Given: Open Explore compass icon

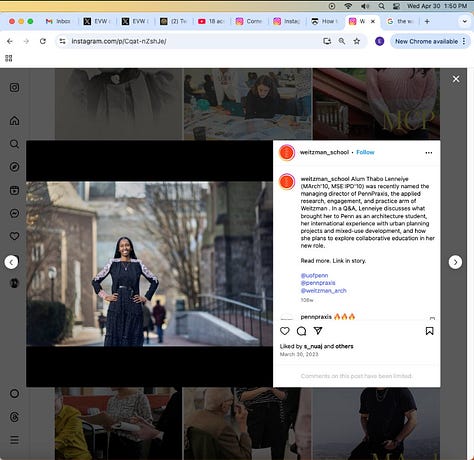Looking at the screenshot, I should click(14, 167).
